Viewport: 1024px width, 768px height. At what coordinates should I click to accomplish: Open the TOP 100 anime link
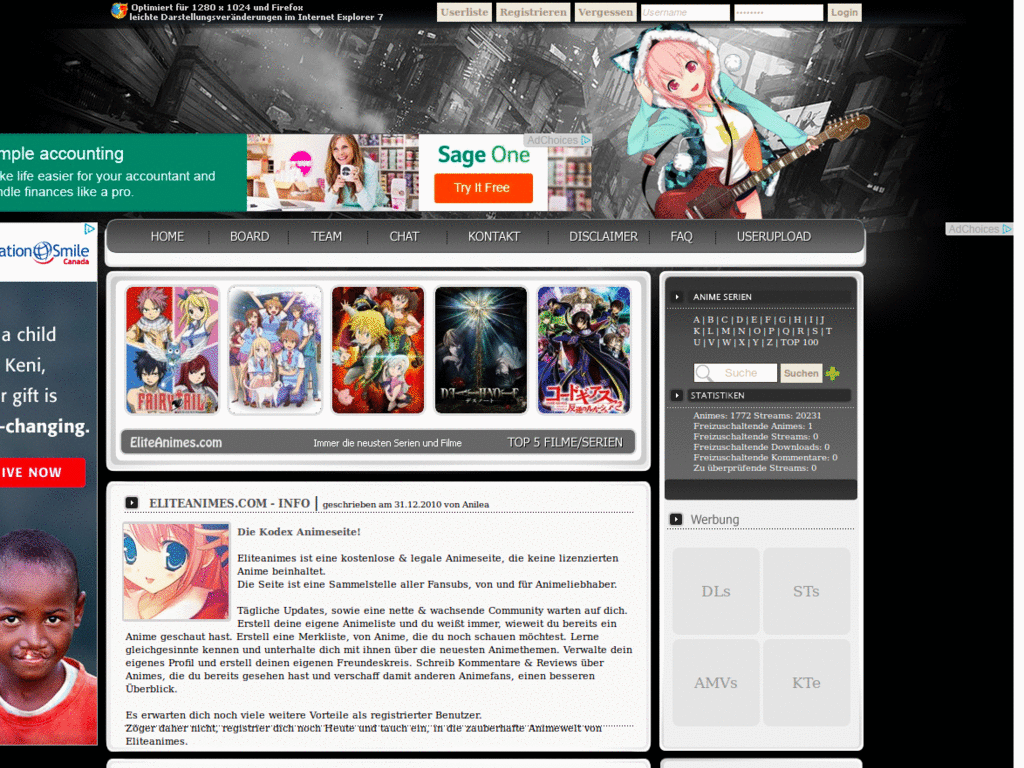(799, 342)
